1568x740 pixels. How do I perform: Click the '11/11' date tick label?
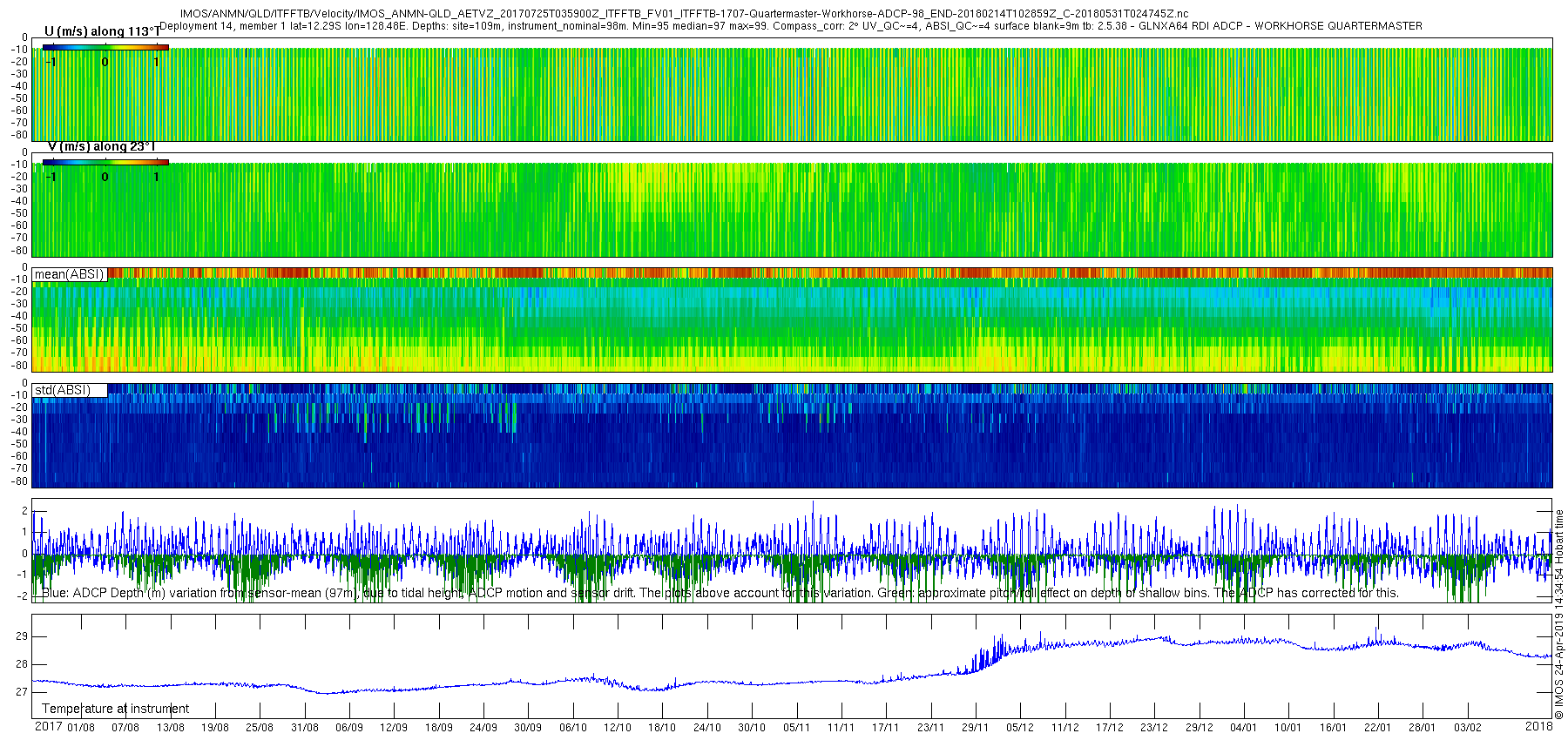click(x=841, y=728)
